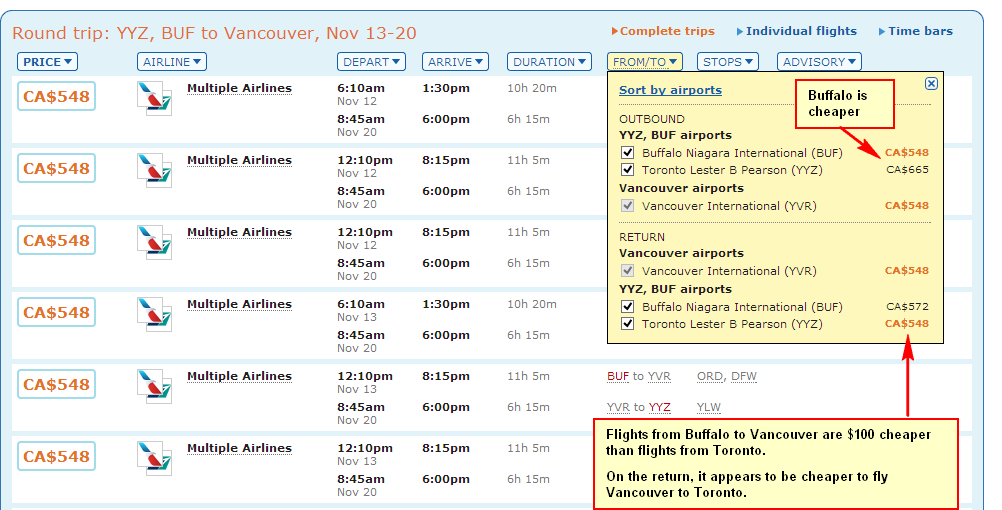Select the first CA$548 price button

point(56,97)
